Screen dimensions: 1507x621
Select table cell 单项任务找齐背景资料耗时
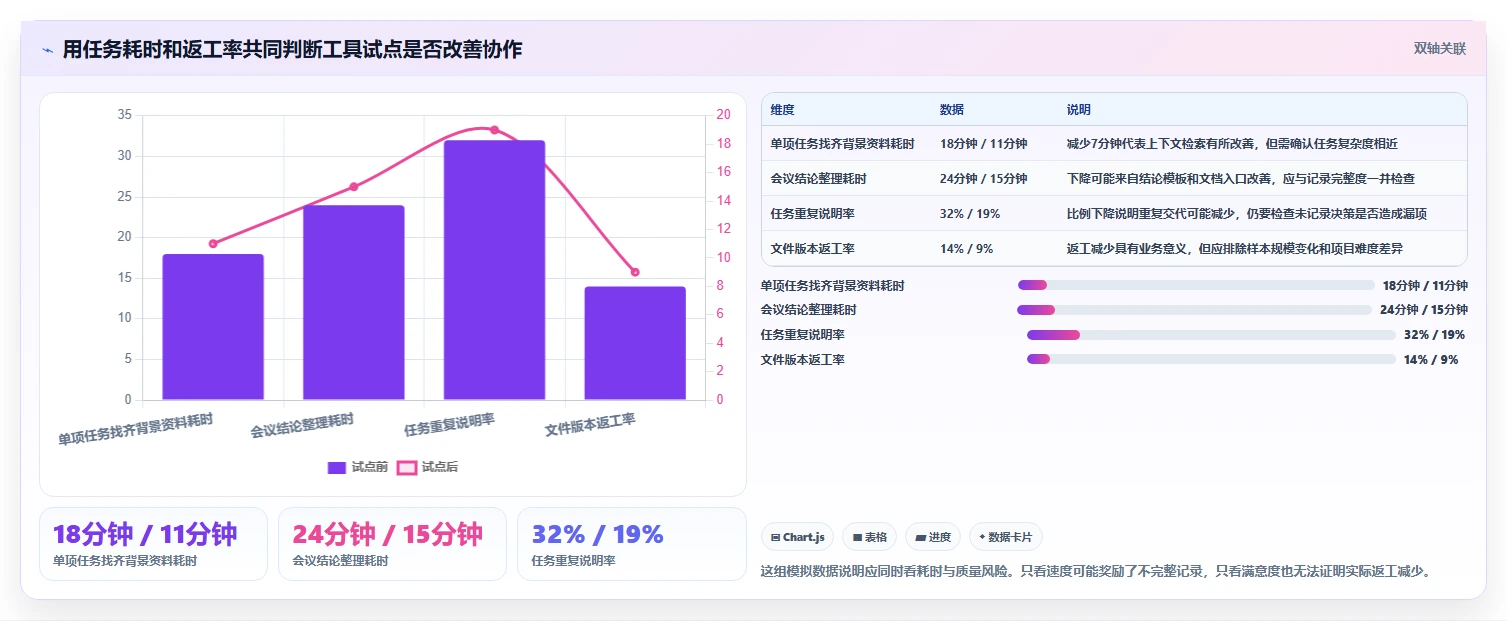(x=842, y=144)
